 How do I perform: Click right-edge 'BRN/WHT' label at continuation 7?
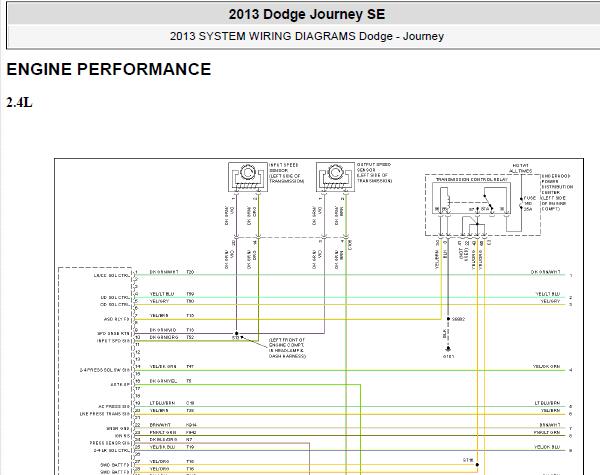550,425
